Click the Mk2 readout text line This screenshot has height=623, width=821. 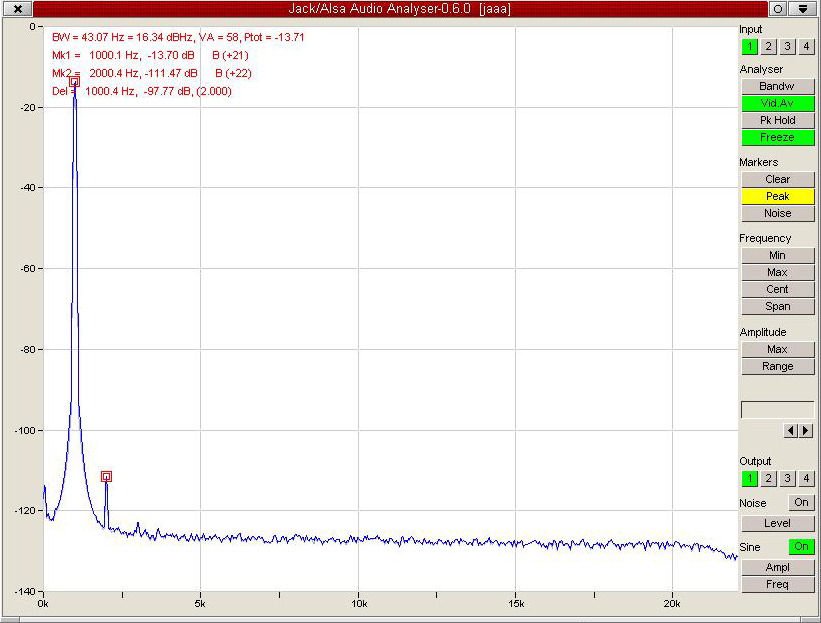click(x=152, y=73)
